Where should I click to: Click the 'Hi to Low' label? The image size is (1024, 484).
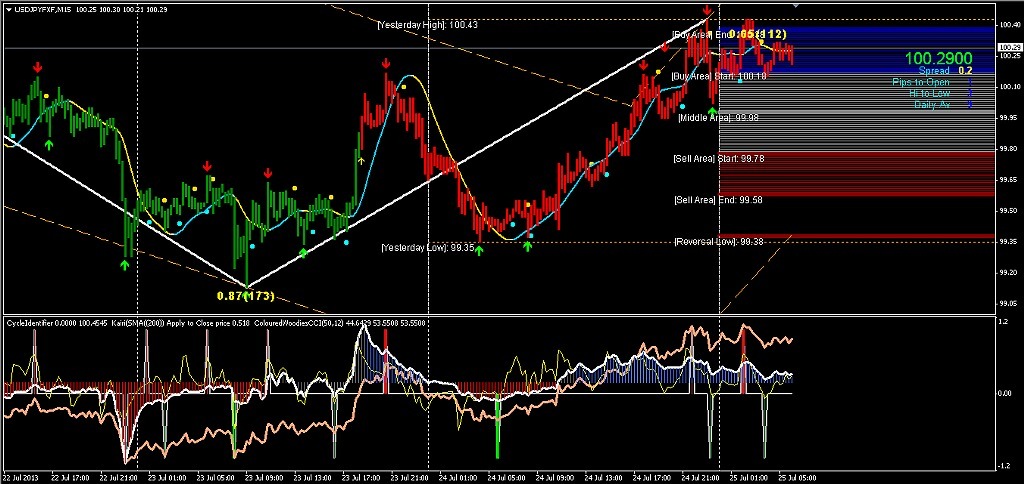click(929, 93)
